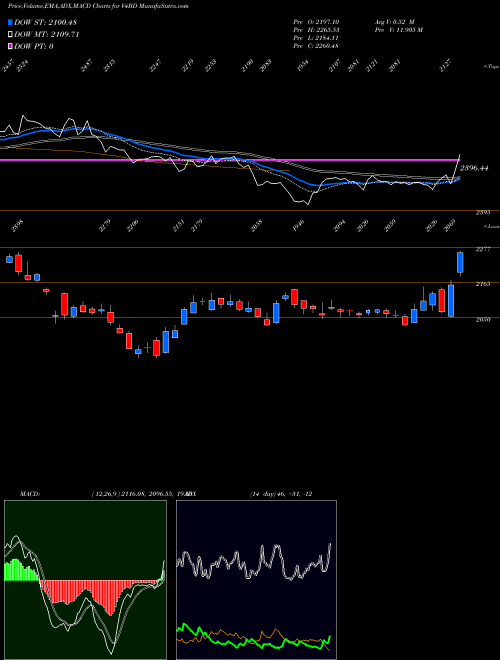Click the 2247 top-row price label
Viewport: 500px width, 660px height.
[x=155, y=66]
